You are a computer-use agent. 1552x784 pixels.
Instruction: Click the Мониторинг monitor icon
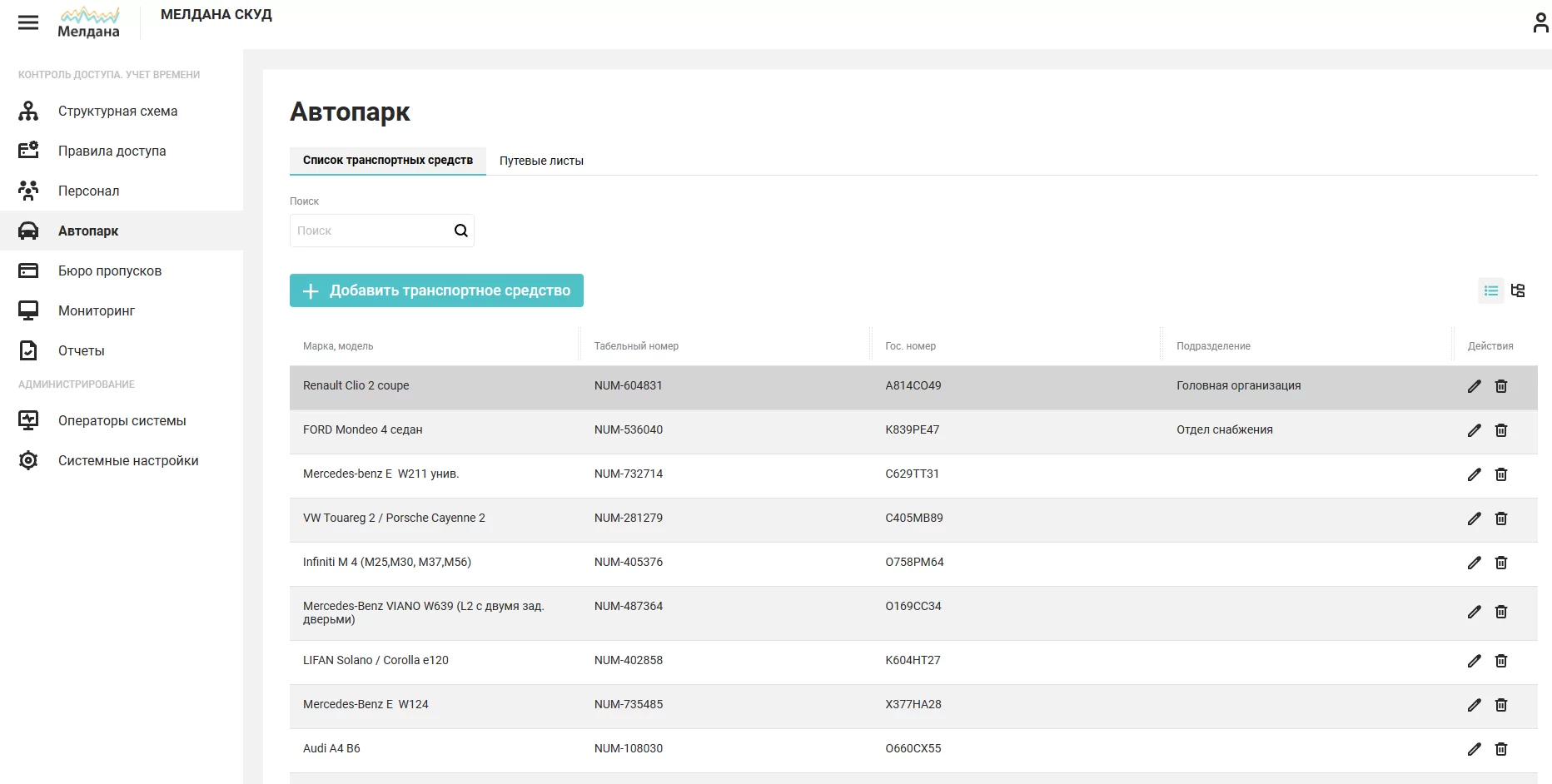28,310
